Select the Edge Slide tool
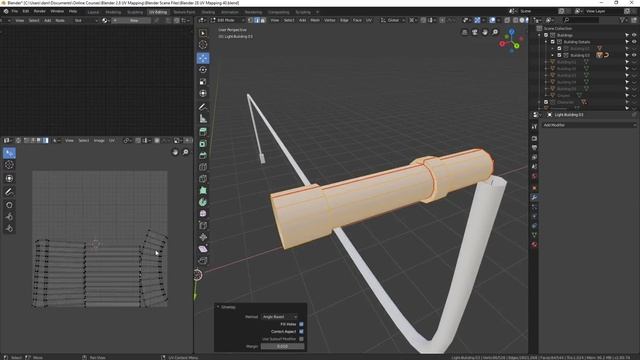 203,225
